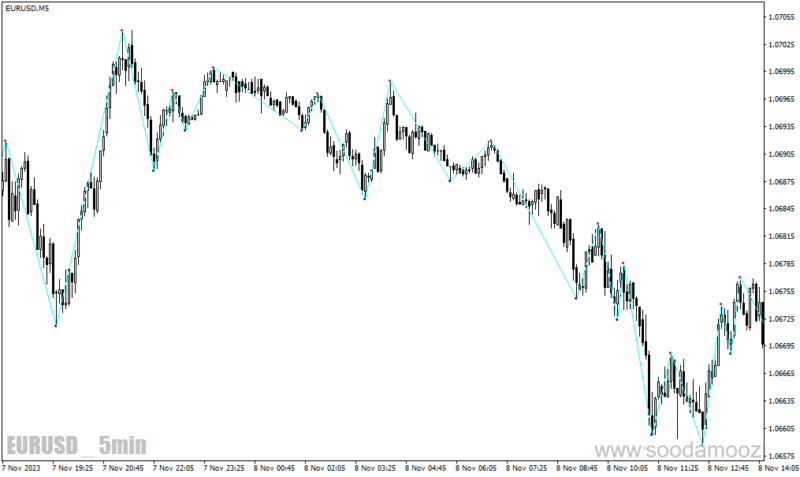
Task: Select the 7 Nov 2023 date label
Action: click(x=21, y=468)
